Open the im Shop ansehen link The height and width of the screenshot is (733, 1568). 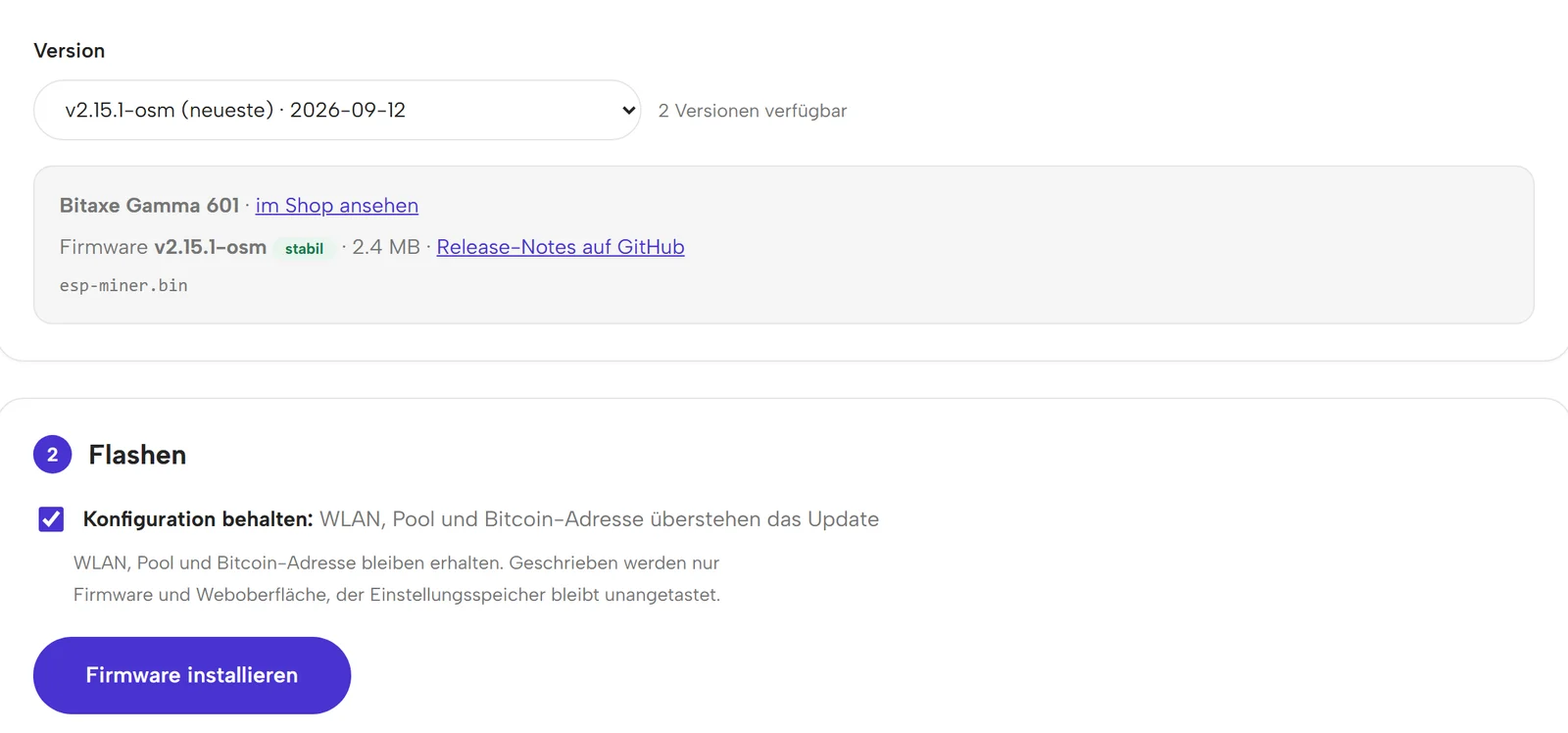tap(337, 206)
